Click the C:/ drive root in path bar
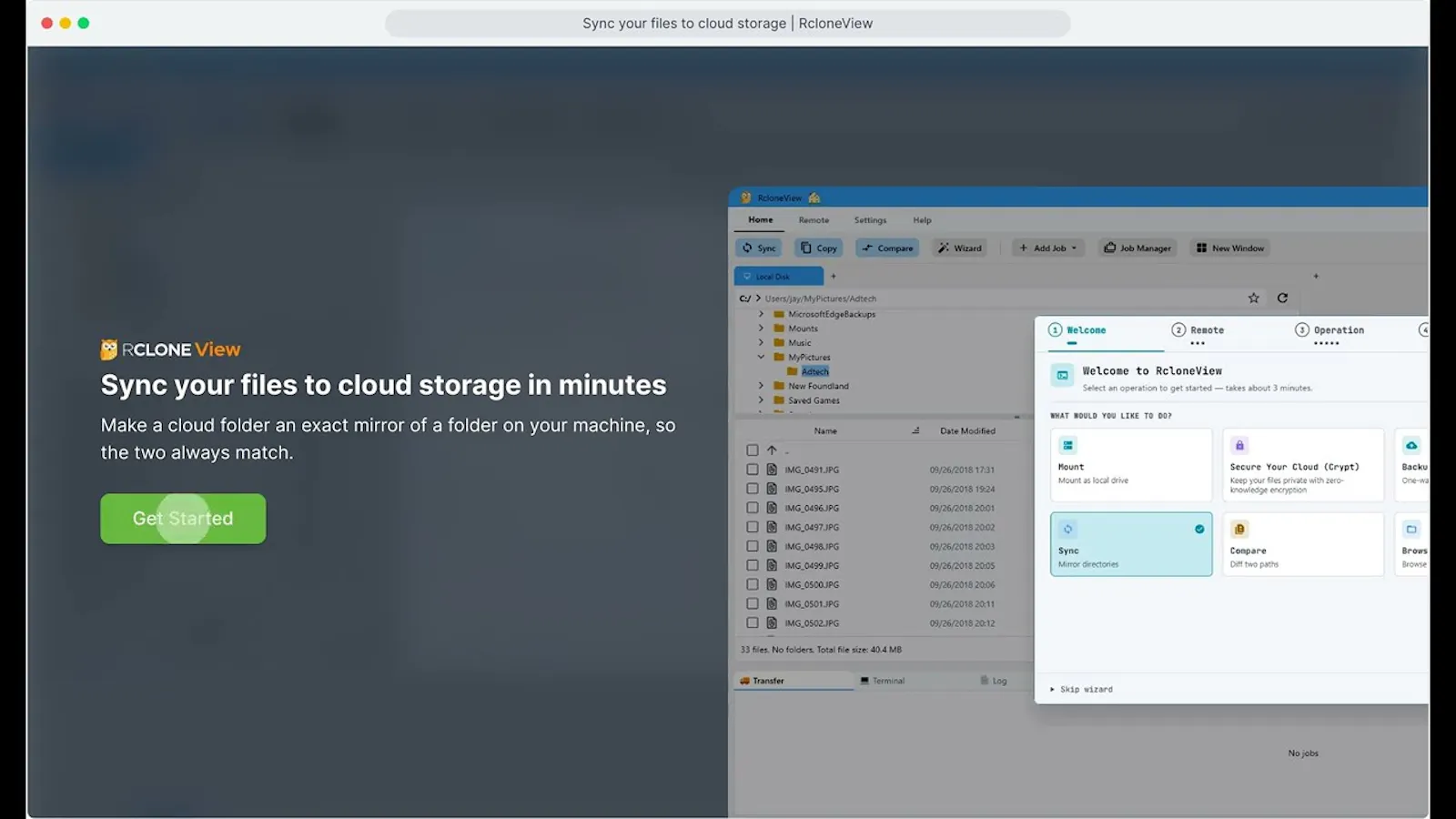Screen dimensions: 1456x819 744,298
